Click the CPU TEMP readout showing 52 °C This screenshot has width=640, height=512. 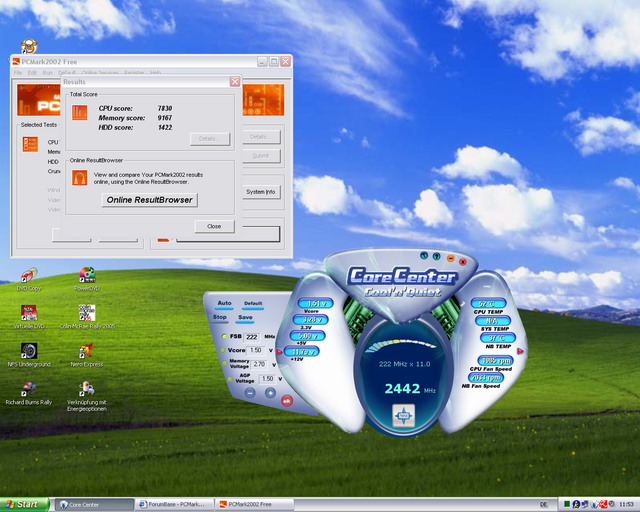tap(489, 303)
